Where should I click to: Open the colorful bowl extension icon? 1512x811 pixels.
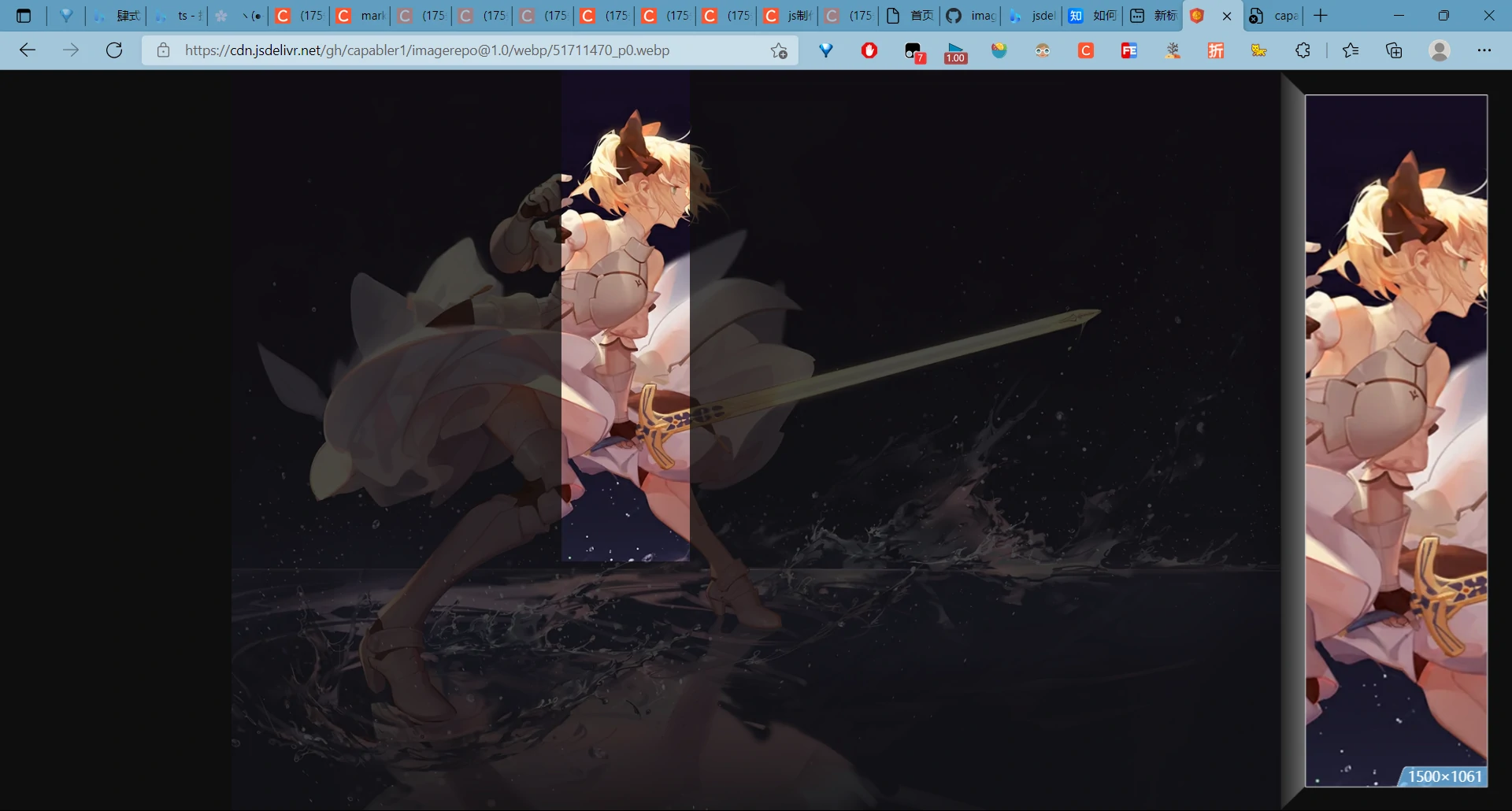pos(999,50)
